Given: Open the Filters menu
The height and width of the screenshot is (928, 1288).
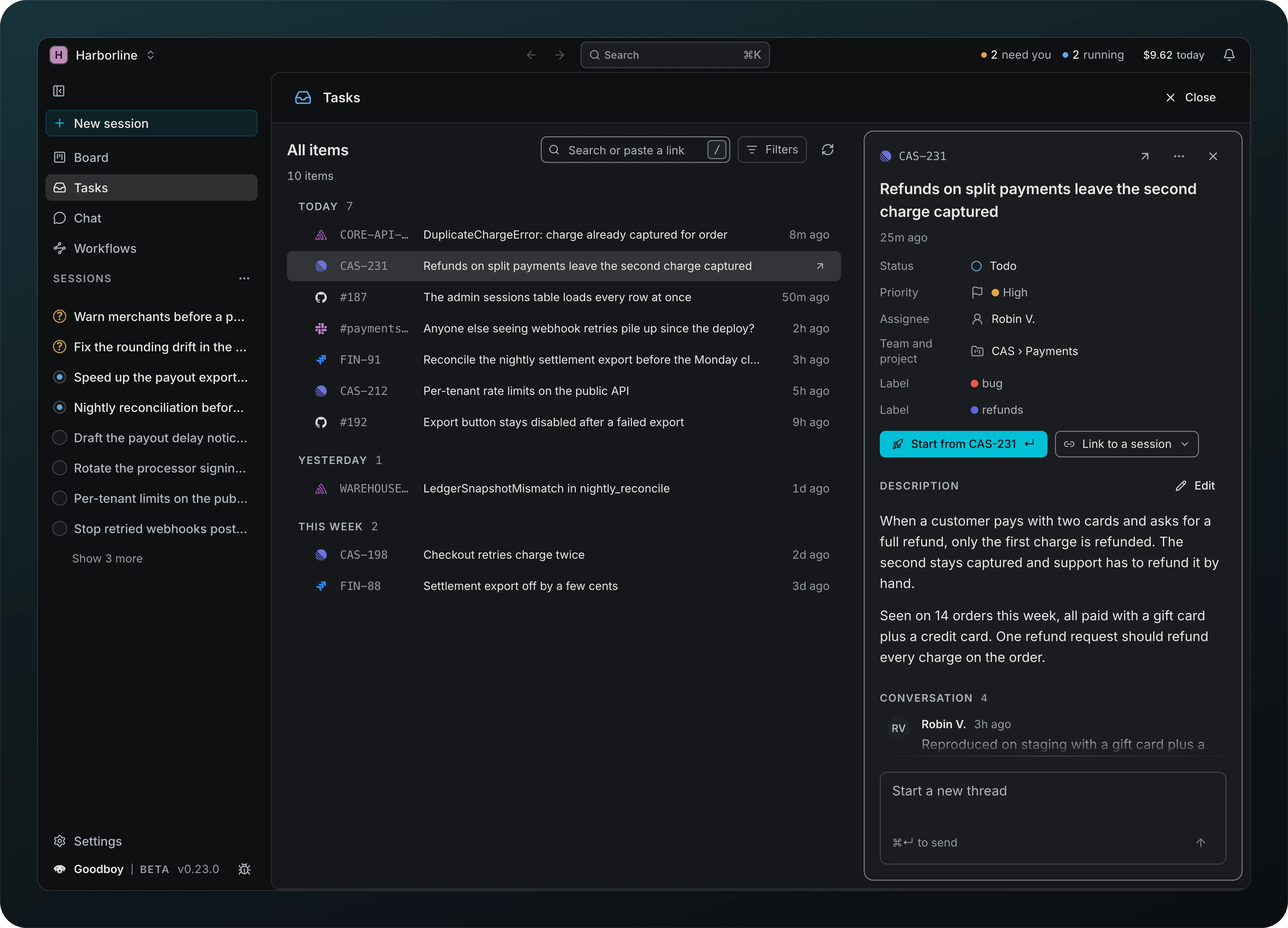Looking at the screenshot, I should click(x=772, y=150).
